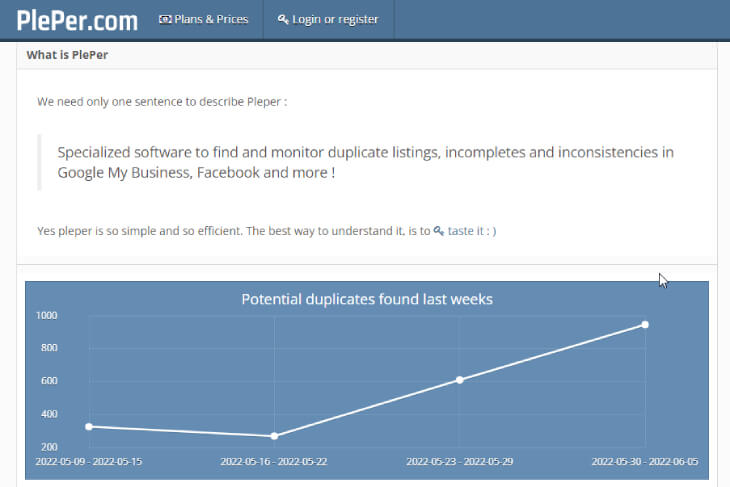
Task: Click the y-axis value 400
Action: click(x=49, y=413)
